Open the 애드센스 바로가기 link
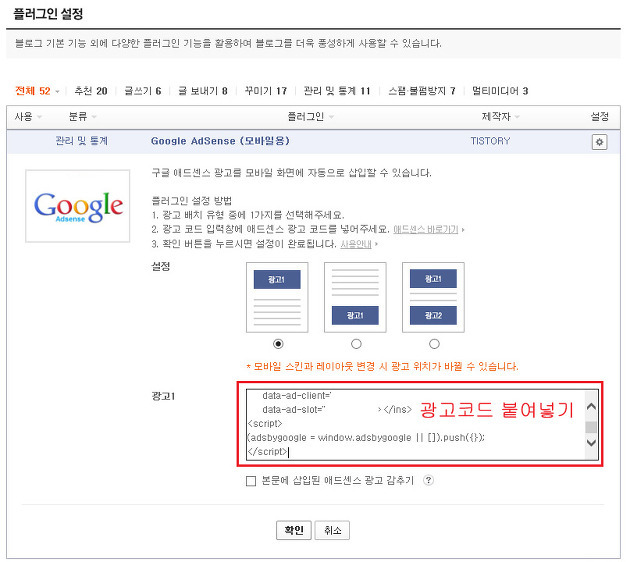 425,229
